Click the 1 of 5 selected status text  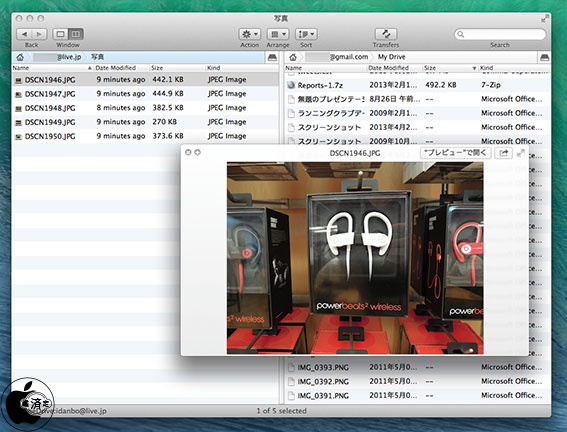[282, 411]
